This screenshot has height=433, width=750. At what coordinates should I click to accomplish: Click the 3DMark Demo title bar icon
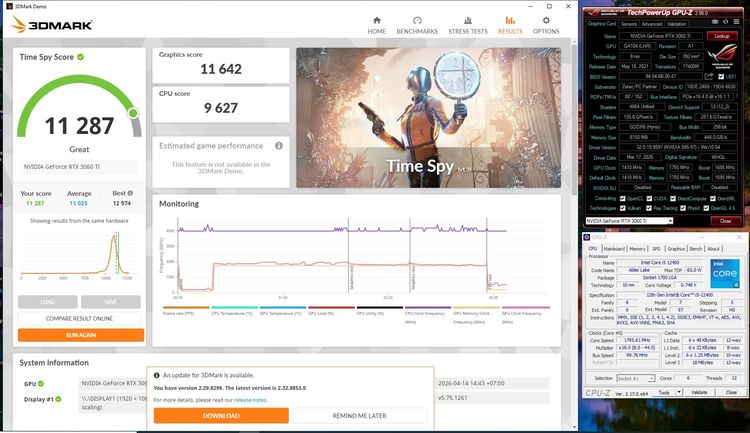pos(9,6)
